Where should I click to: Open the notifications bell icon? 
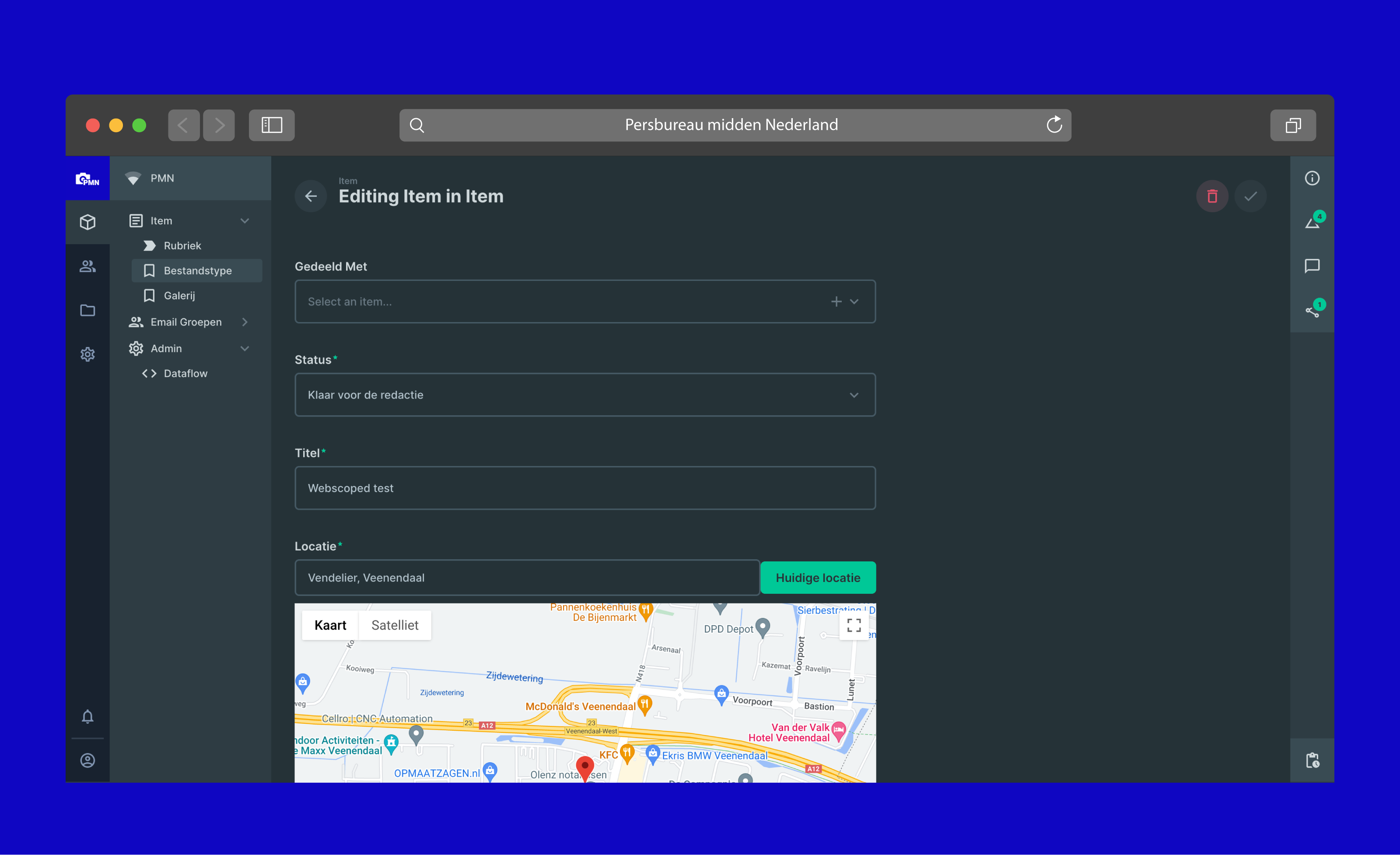87,716
